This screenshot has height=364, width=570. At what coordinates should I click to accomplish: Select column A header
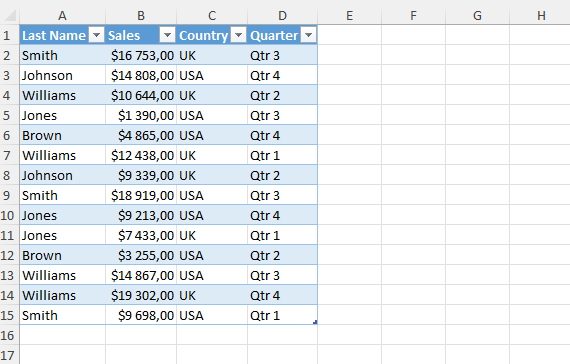pyautogui.click(x=63, y=16)
